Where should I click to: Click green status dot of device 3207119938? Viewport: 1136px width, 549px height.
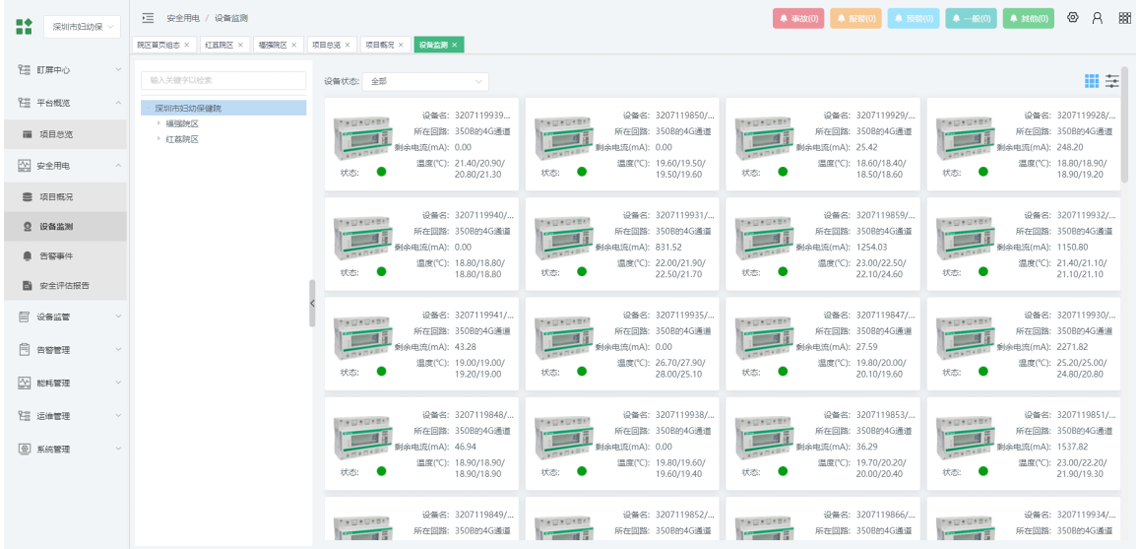coord(582,471)
